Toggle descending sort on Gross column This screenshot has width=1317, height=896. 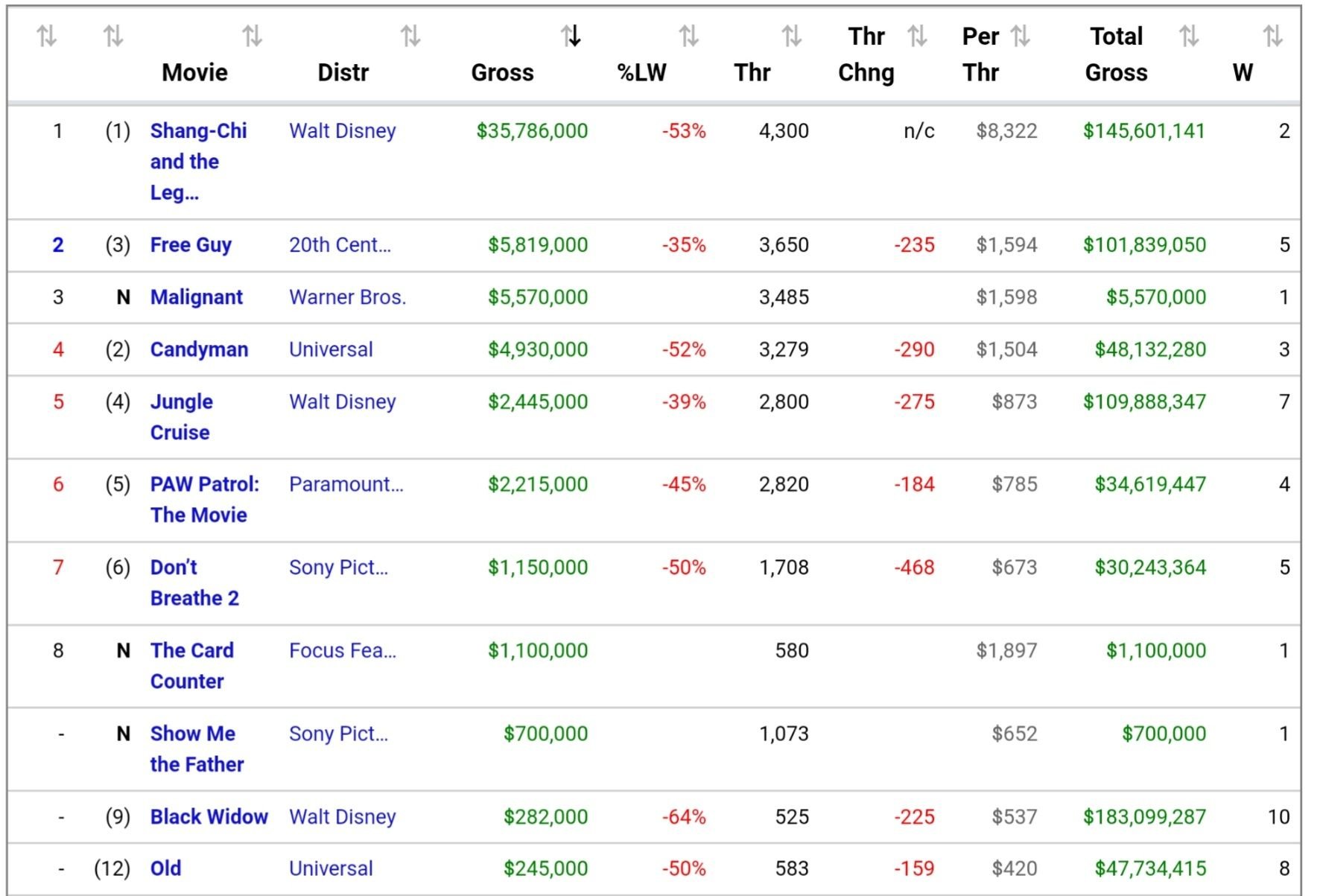point(571,35)
